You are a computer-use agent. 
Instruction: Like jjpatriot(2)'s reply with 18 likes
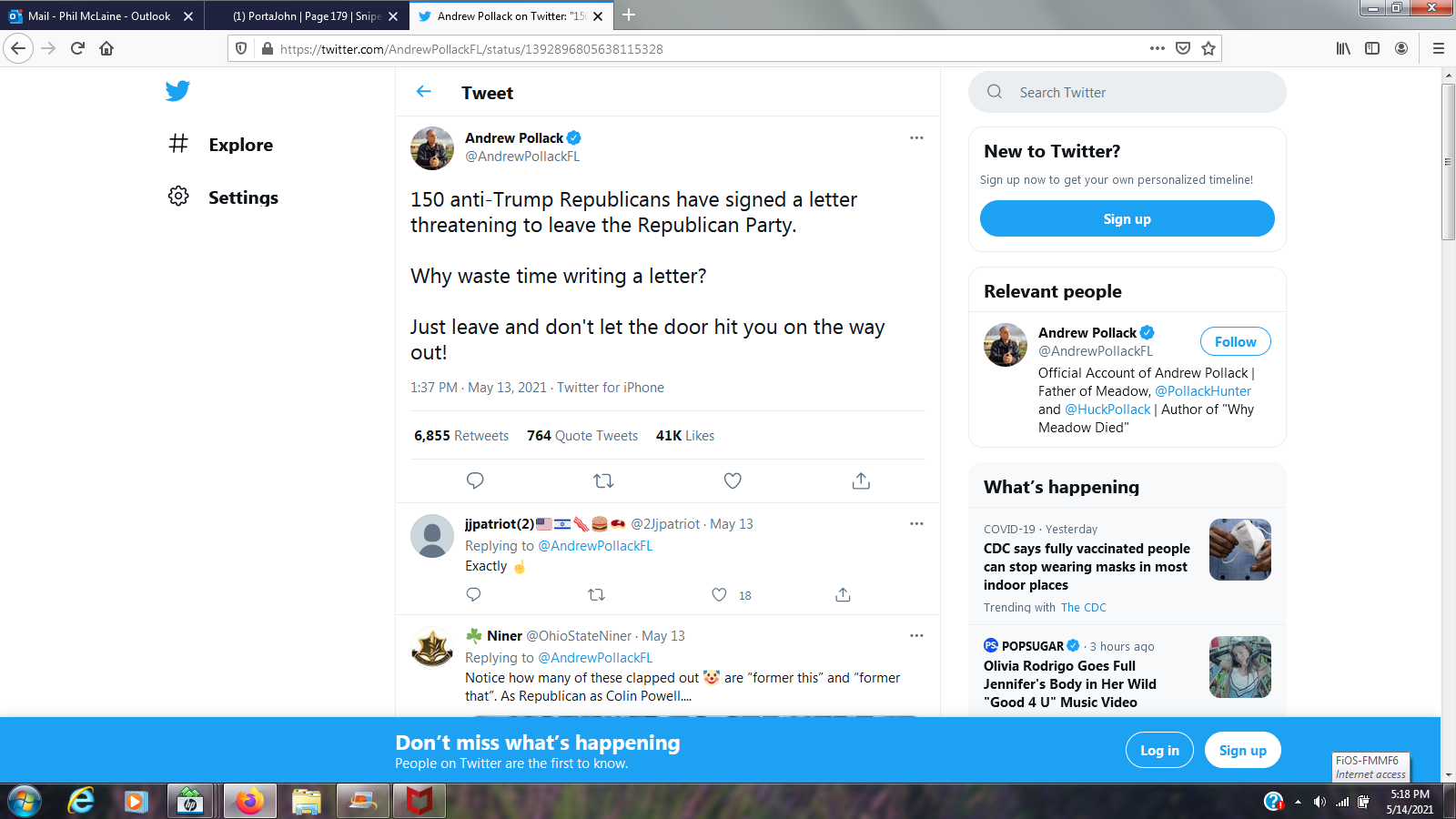[719, 594]
